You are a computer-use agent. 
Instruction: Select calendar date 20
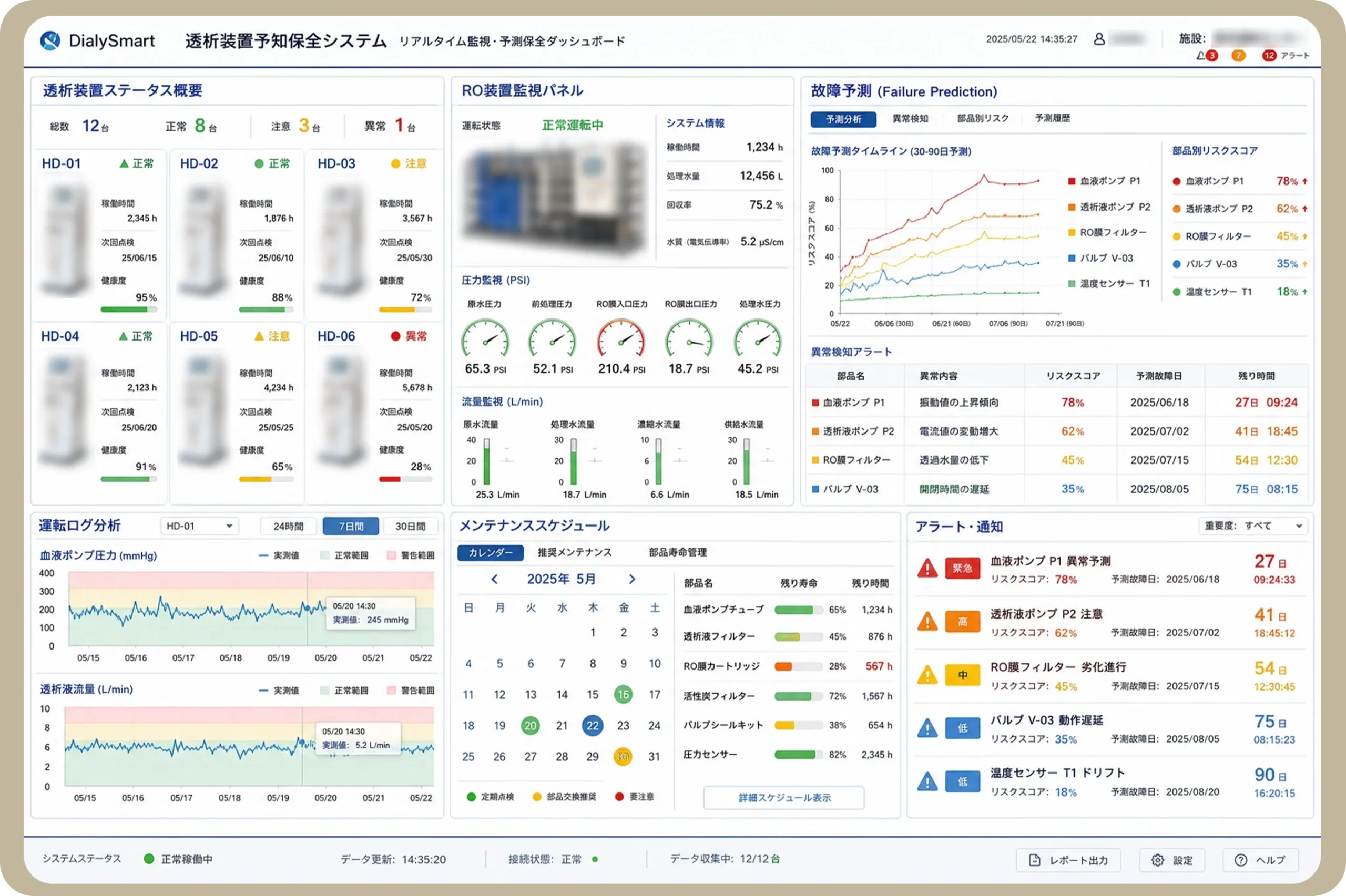531,725
